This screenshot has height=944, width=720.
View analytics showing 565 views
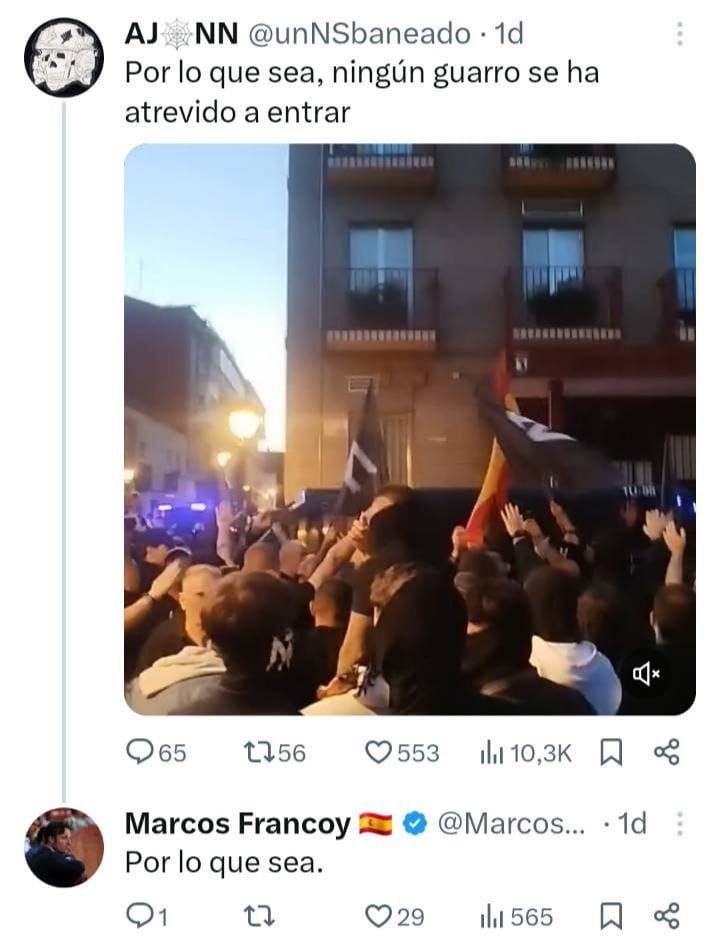click(x=516, y=916)
